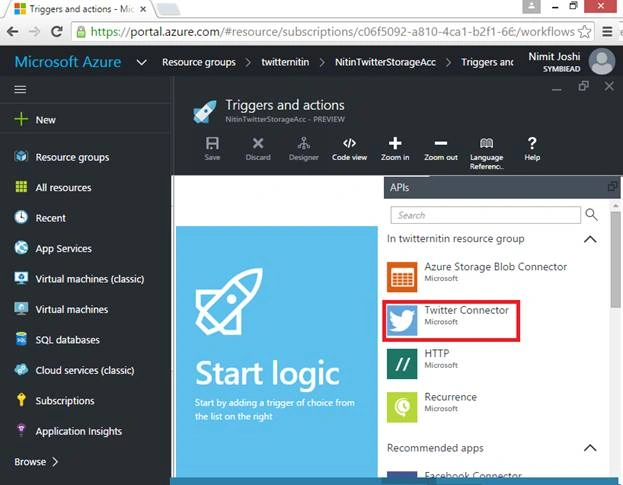Open the Chrome menu icon

coord(607,31)
